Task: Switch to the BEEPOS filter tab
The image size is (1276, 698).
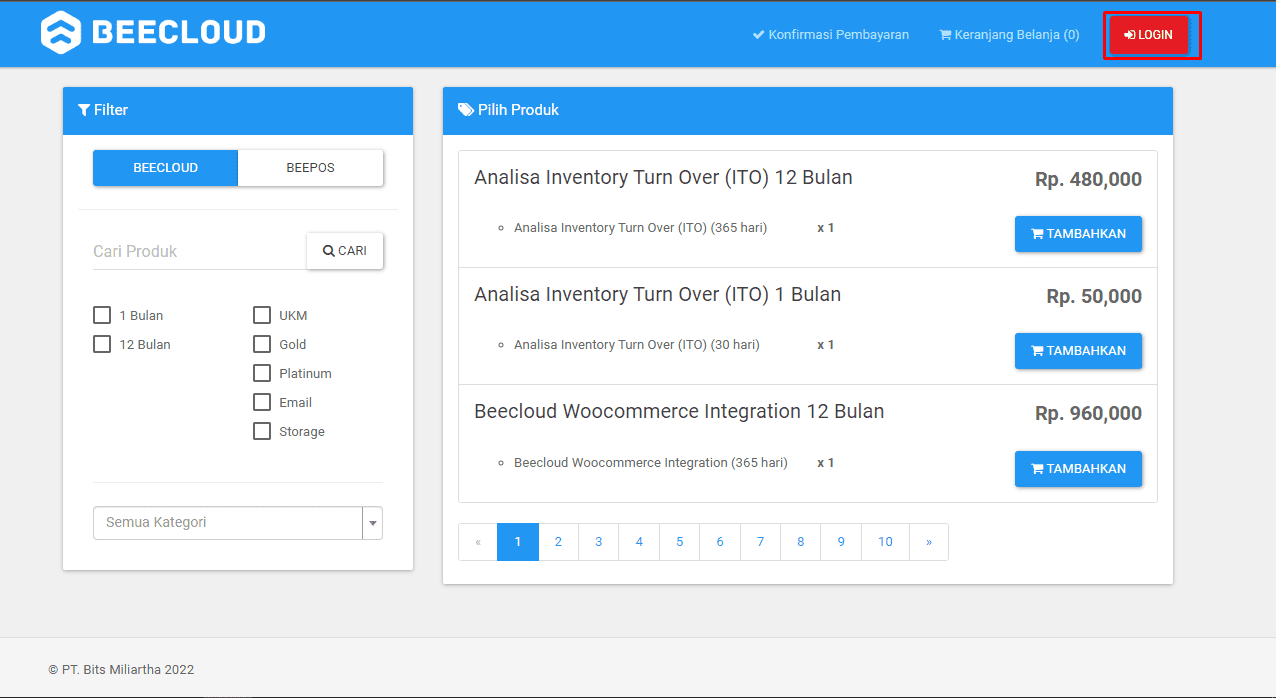Action: [x=310, y=168]
